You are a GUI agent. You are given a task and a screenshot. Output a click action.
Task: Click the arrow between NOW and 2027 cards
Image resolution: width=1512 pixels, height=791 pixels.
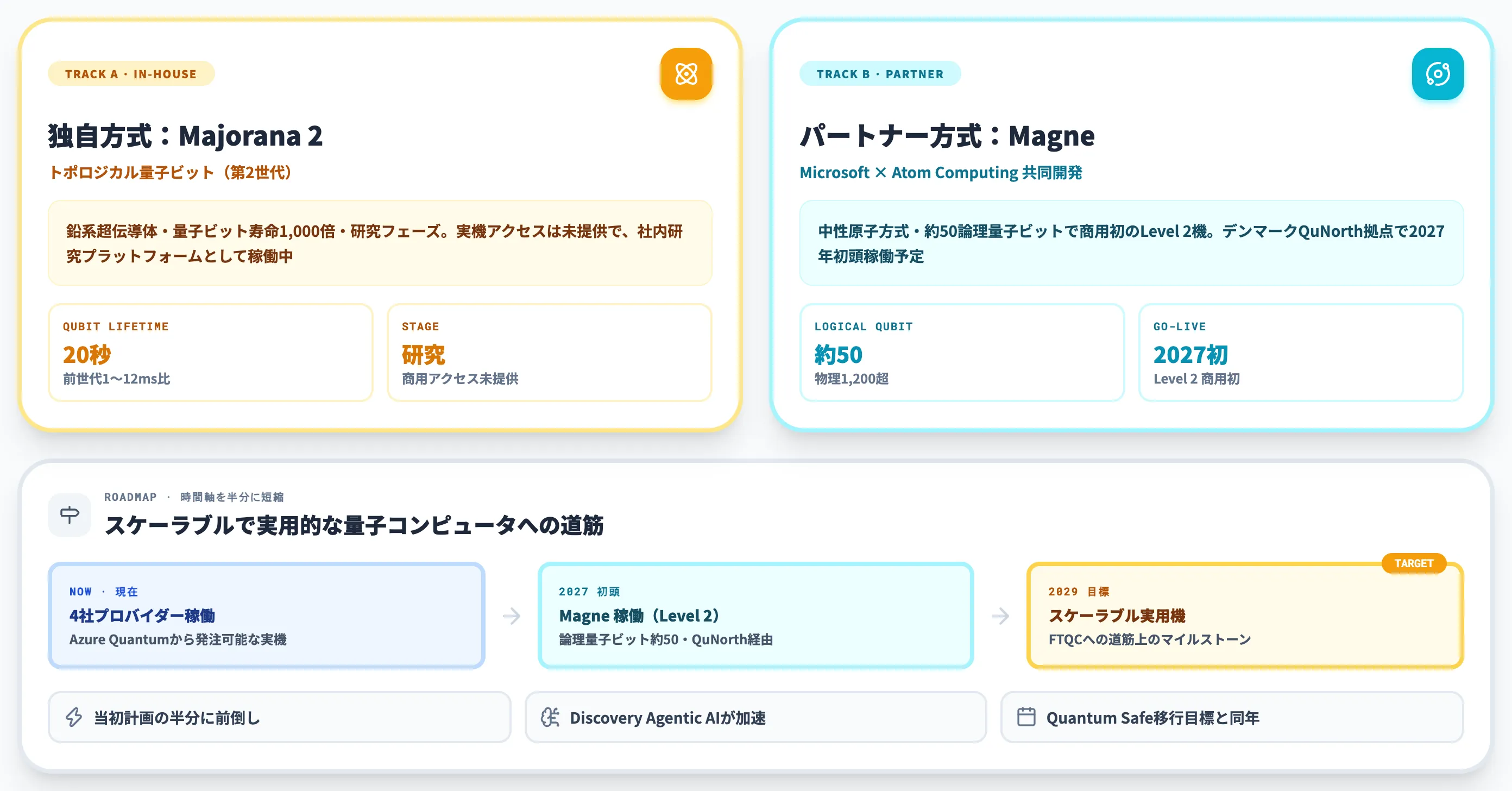511,616
